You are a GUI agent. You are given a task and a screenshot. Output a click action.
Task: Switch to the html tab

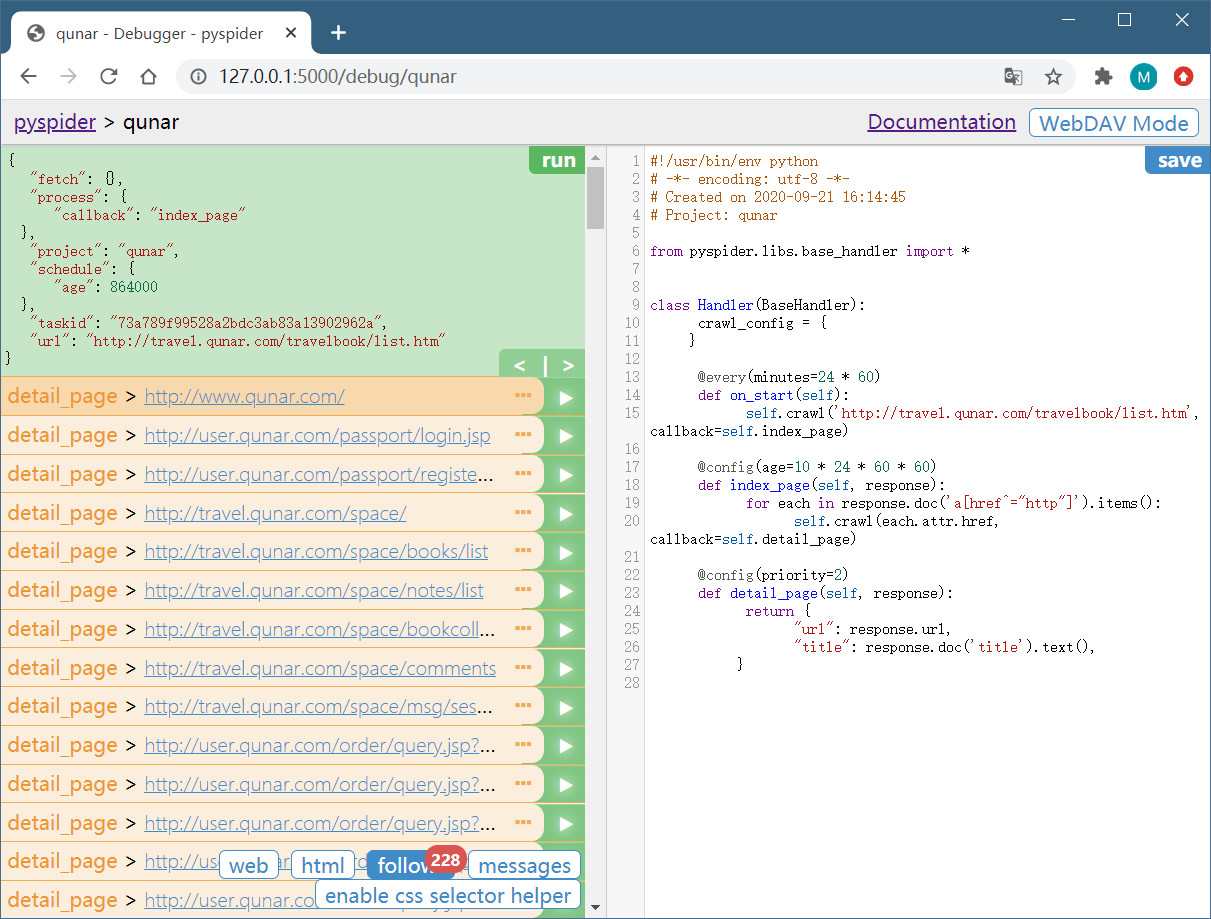(323, 866)
